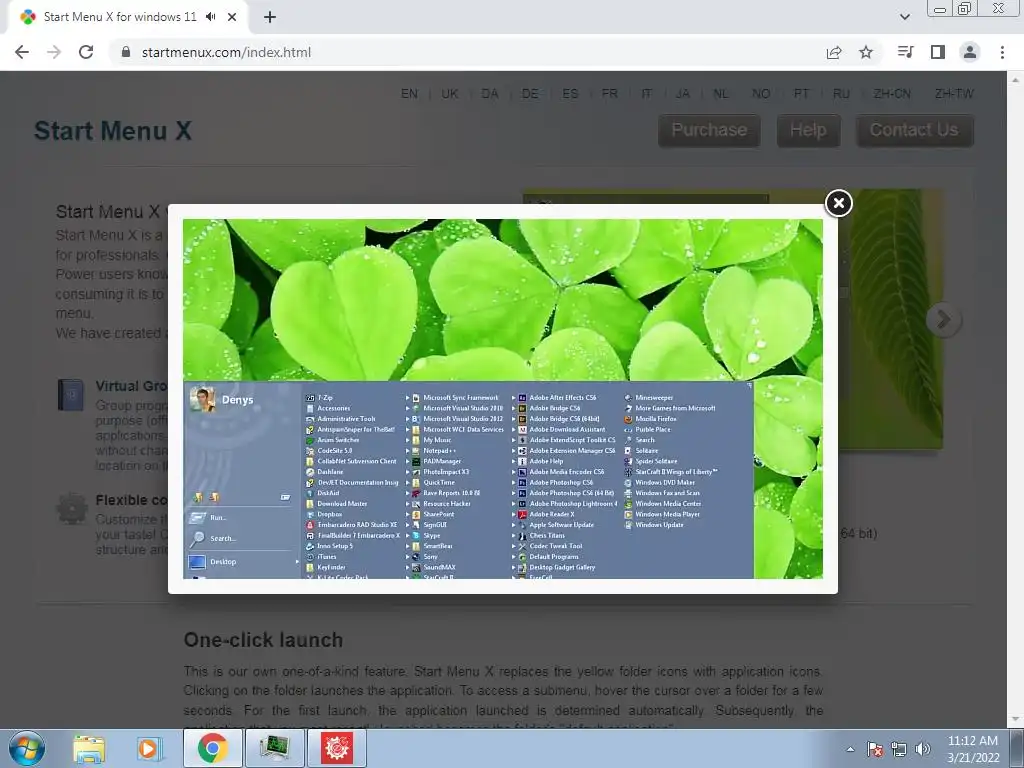Click the Contact Us button
1024x768 pixels.
(914, 130)
